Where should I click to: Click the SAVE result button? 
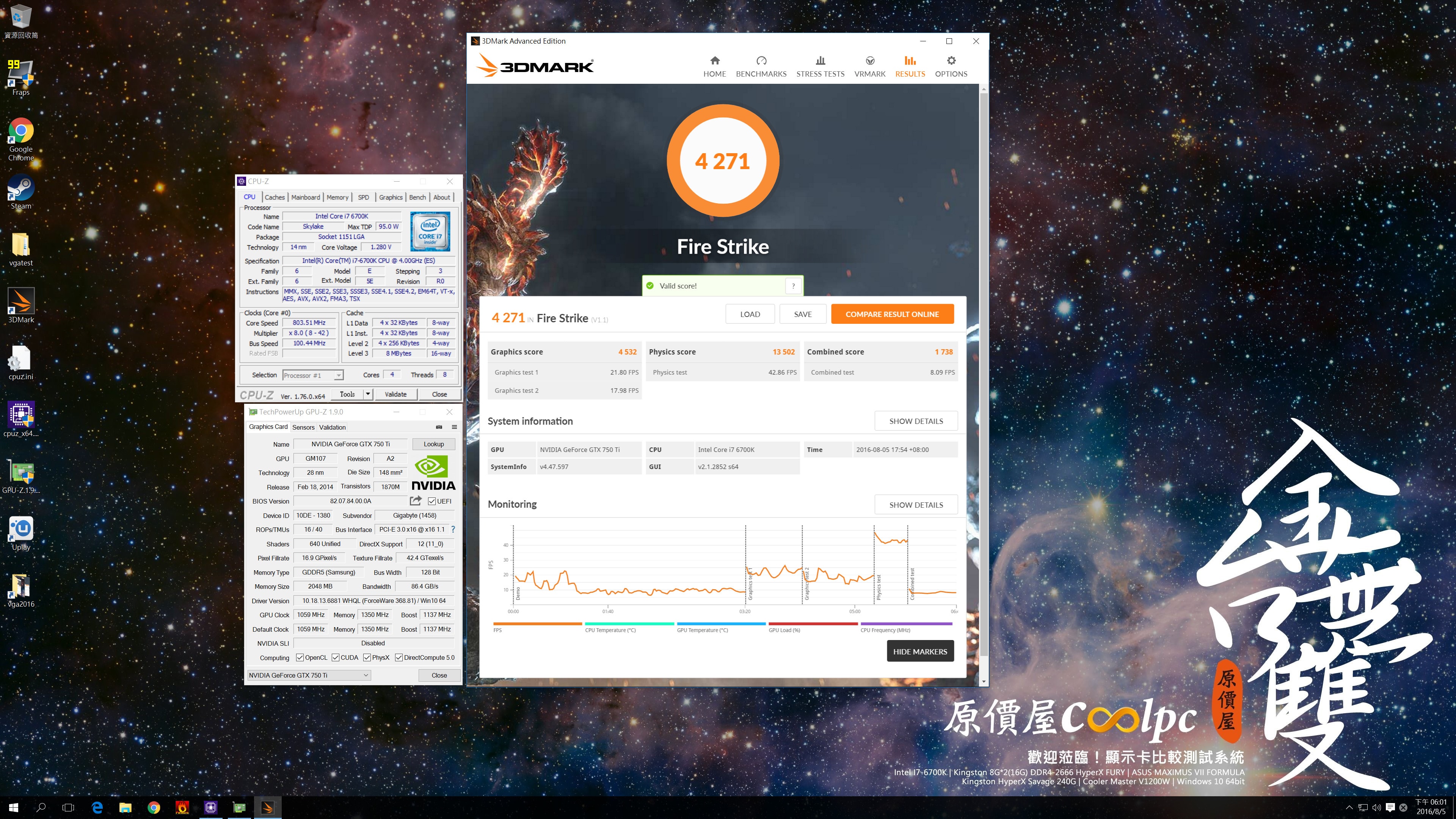click(803, 314)
